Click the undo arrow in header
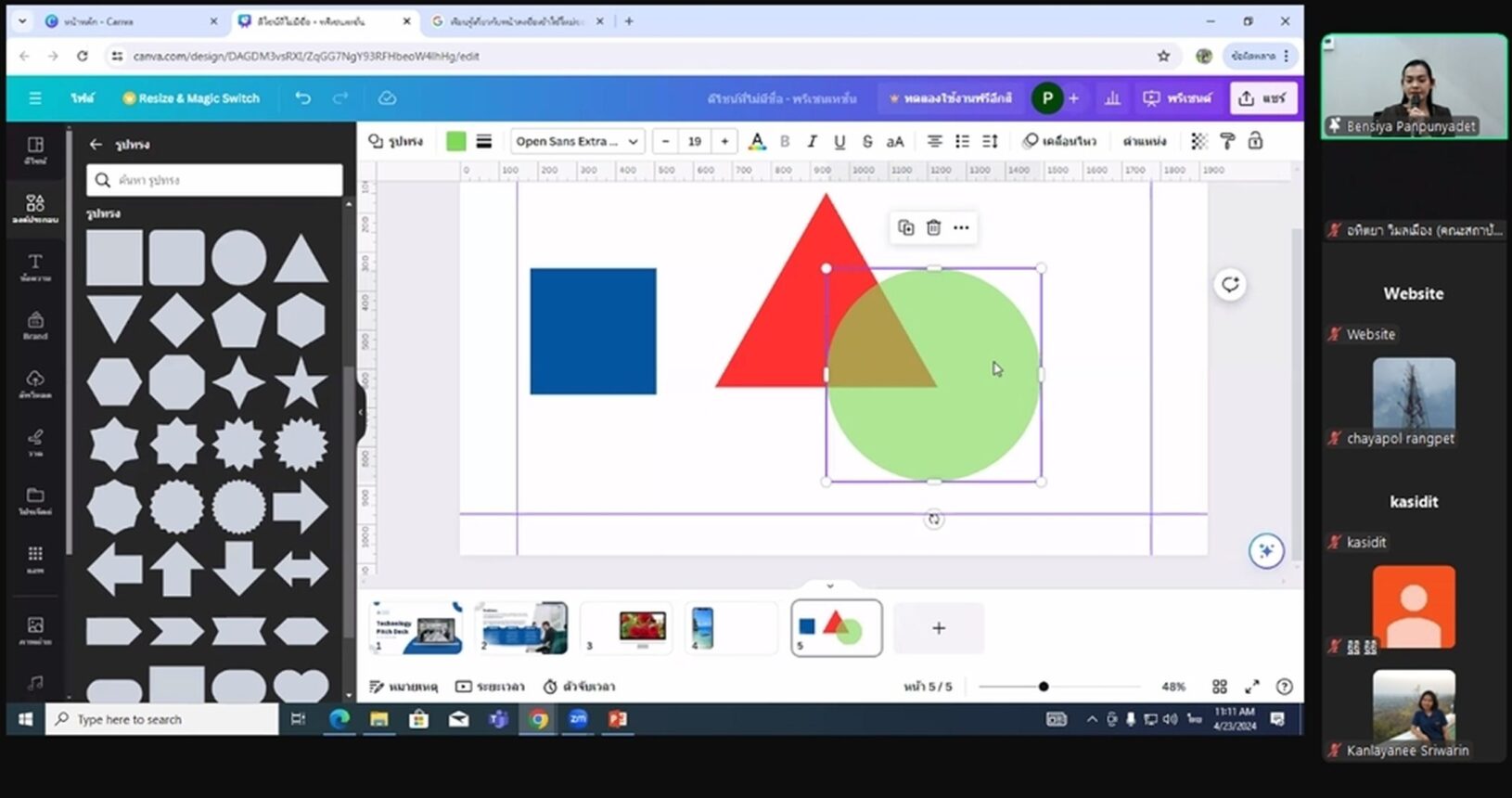1512x798 pixels. coord(302,98)
